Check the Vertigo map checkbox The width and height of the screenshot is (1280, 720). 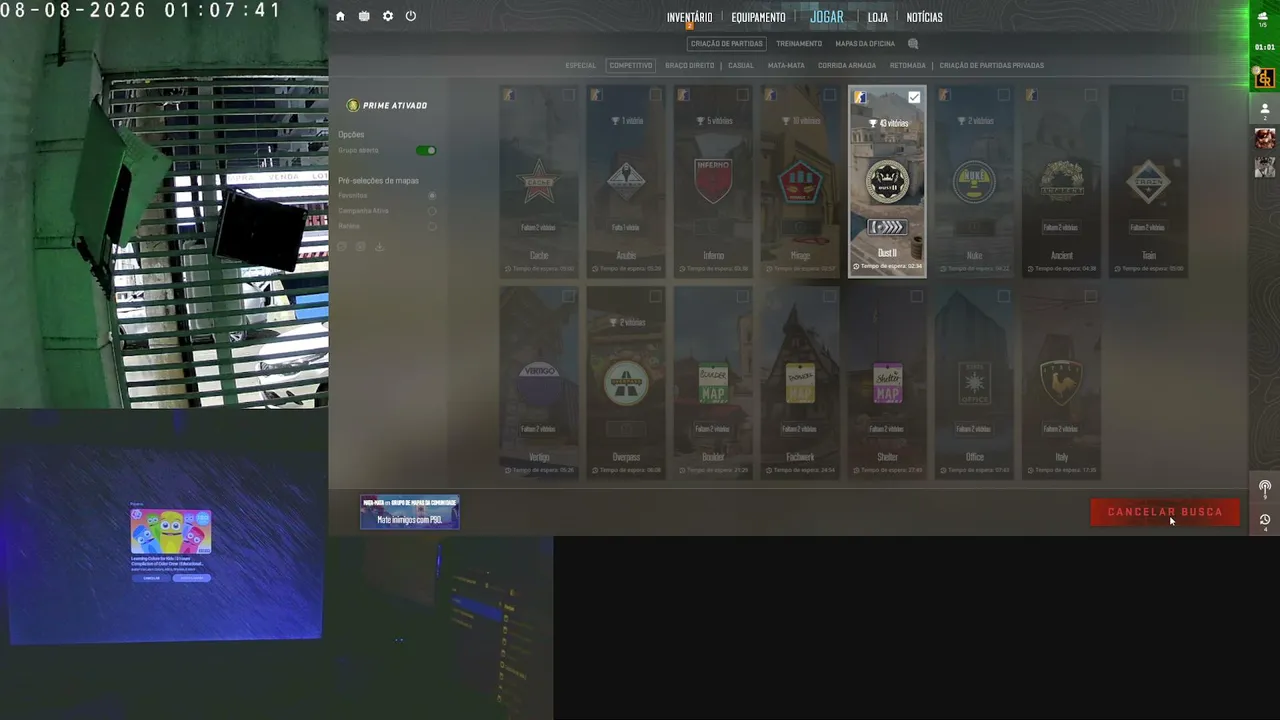(x=568, y=296)
